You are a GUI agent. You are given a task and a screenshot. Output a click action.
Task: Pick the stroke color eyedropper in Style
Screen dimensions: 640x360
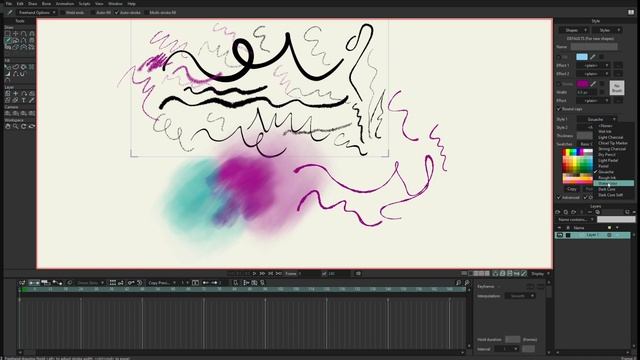593,84
